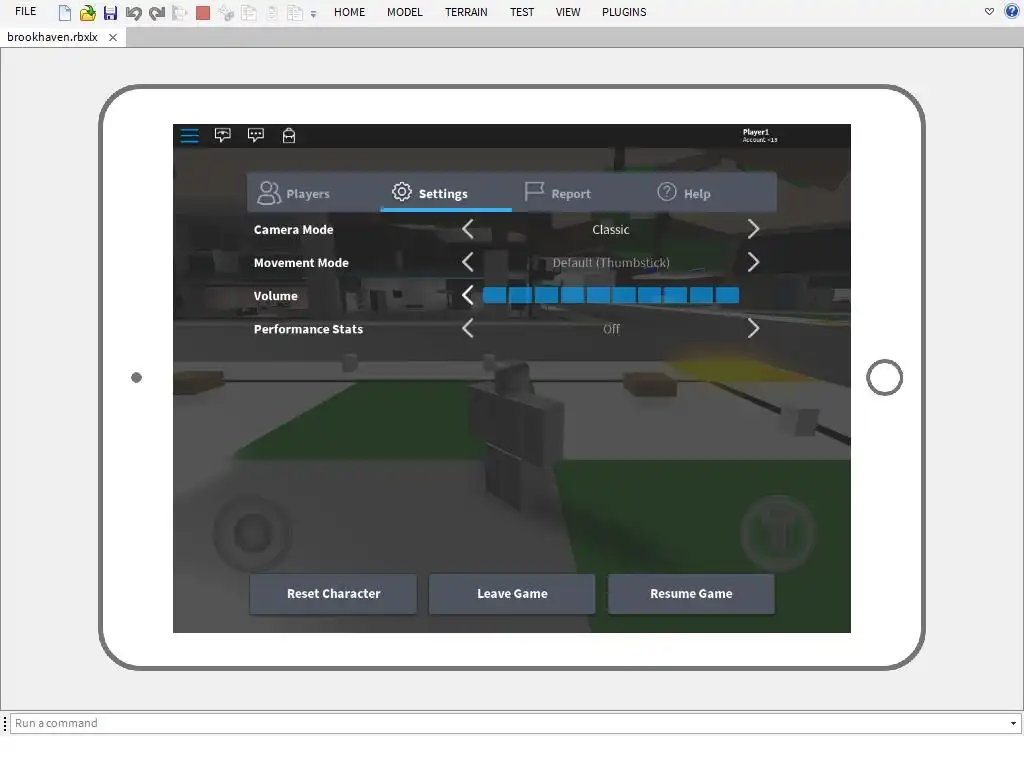Viewport: 1024px width, 768px height.
Task: Close the brookhaven.rbxlx tab
Action: (113, 37)
